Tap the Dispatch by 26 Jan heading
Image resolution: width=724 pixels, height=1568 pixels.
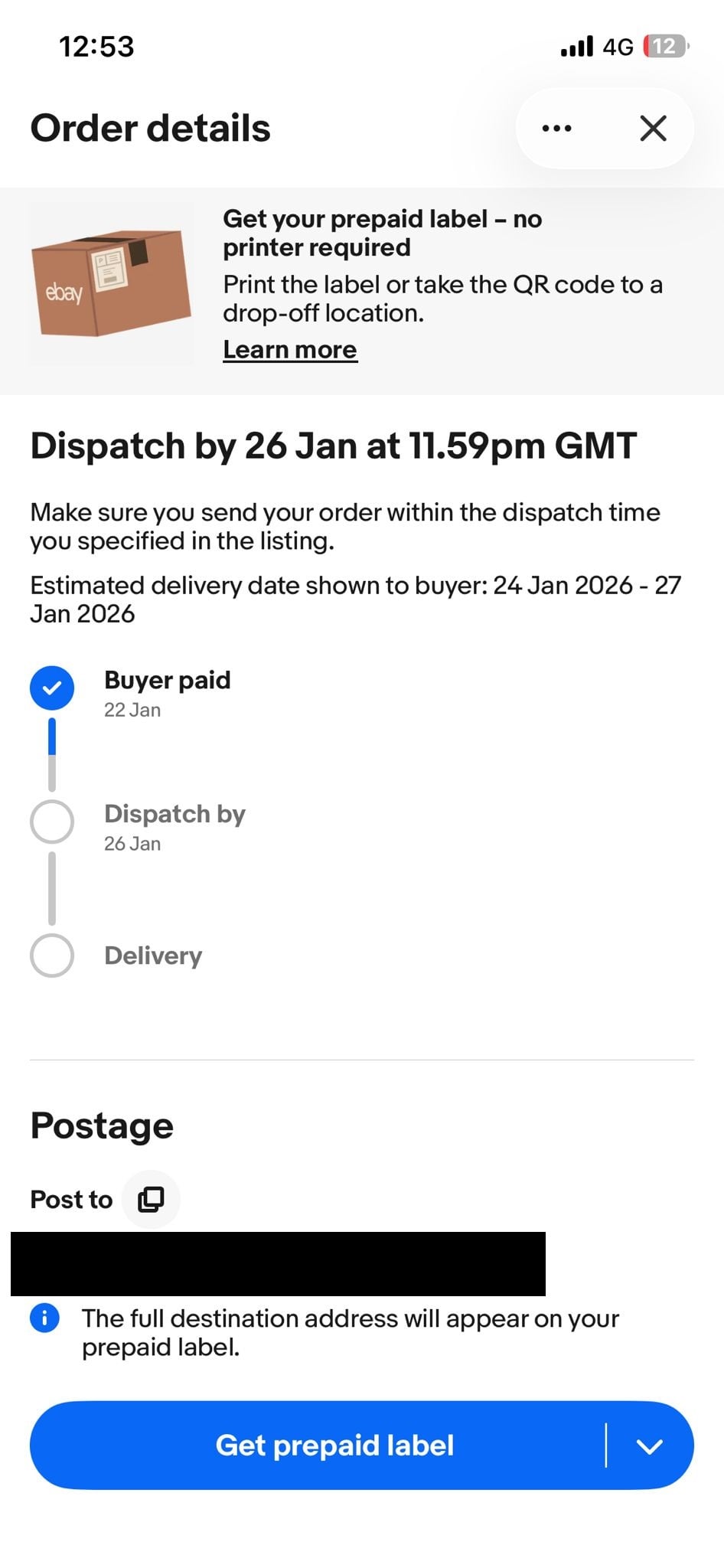(x=333, y=446)
